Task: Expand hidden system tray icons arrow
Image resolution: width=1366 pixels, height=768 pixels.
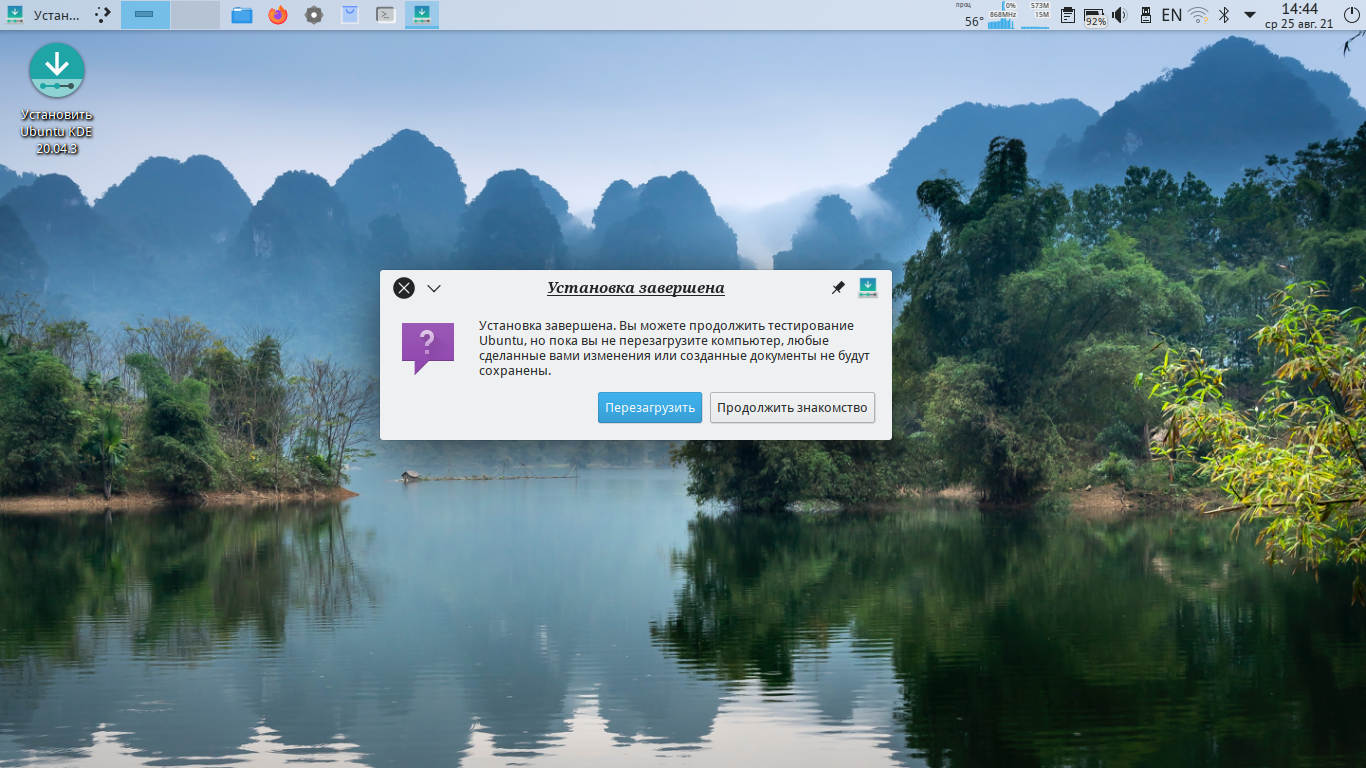Action: [1250, 15]
